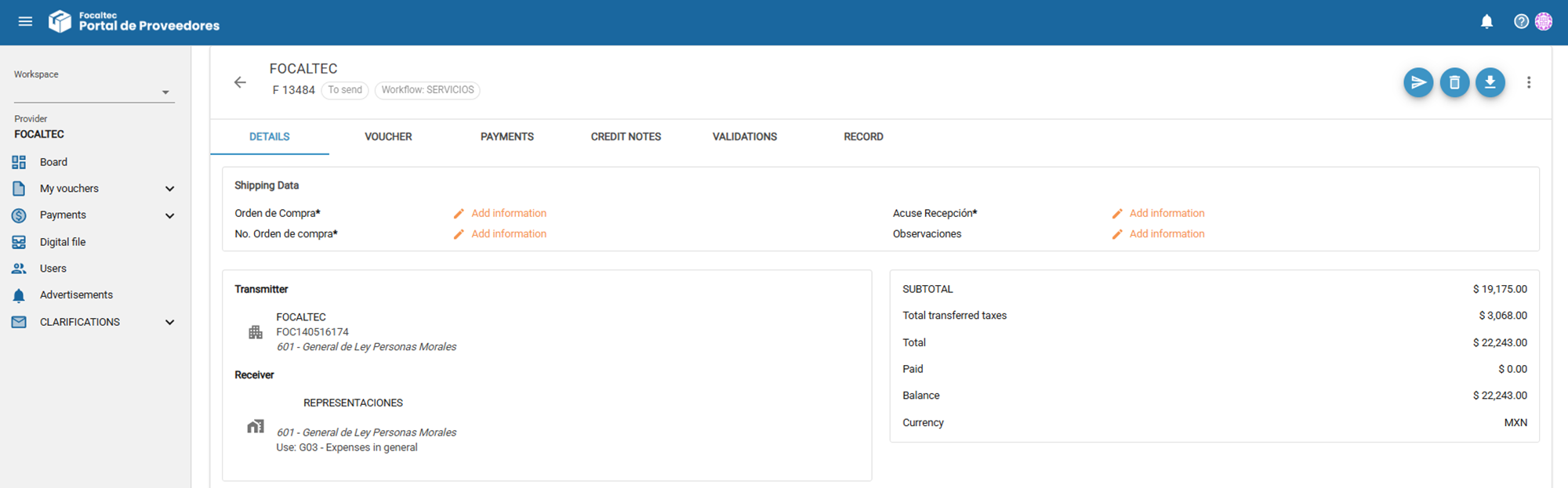Screen dimensions: 1568x488
Task: Click the 'Portal de Proveedores' title
Action: coord(149,26)
